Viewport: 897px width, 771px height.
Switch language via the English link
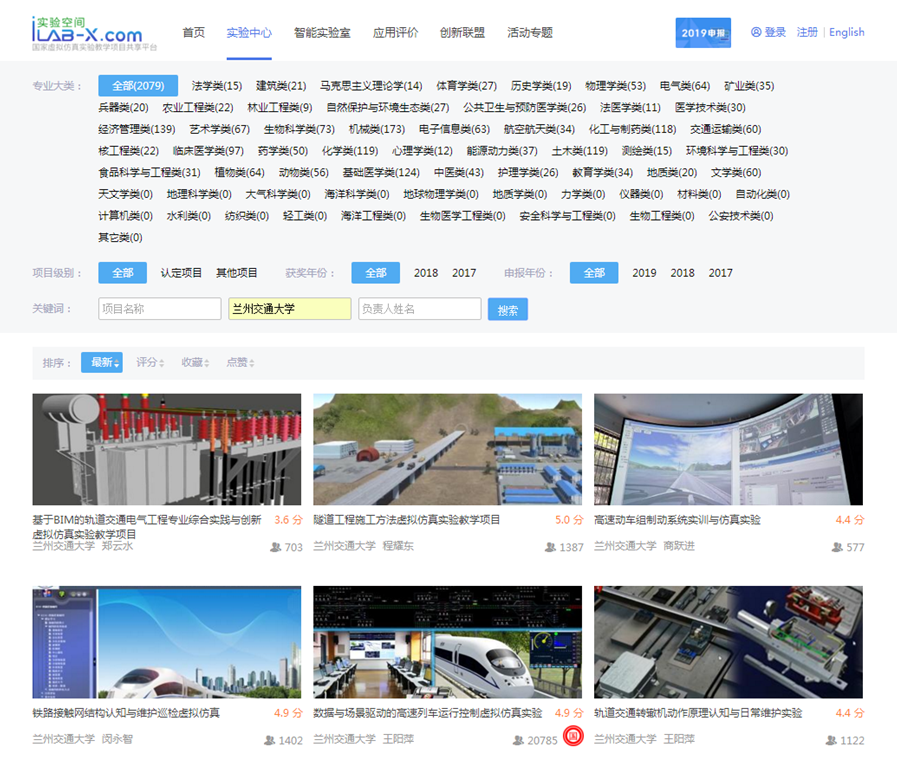(x=846, y=32)
